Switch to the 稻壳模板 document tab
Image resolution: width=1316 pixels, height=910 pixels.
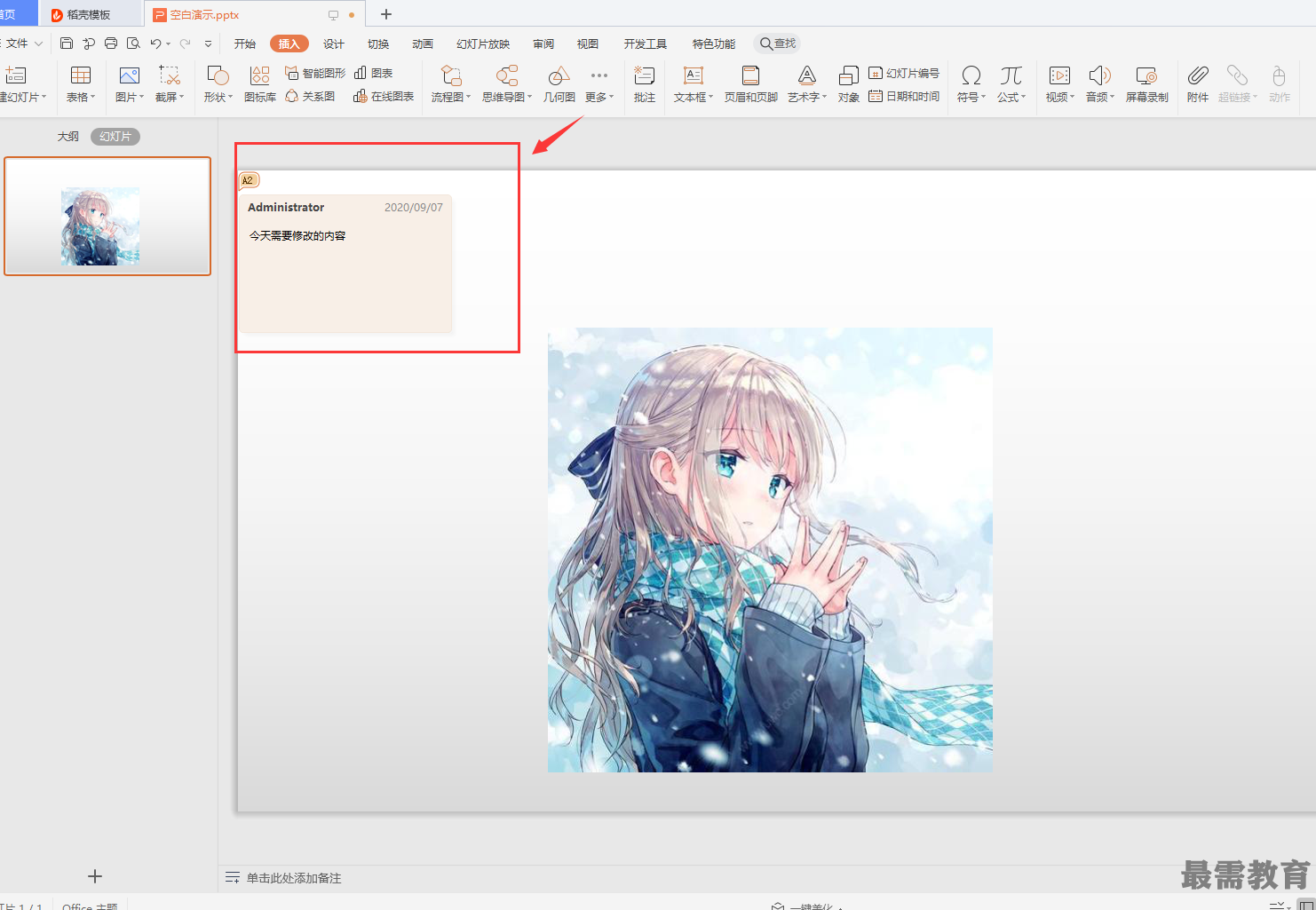[x=90, y=14]
